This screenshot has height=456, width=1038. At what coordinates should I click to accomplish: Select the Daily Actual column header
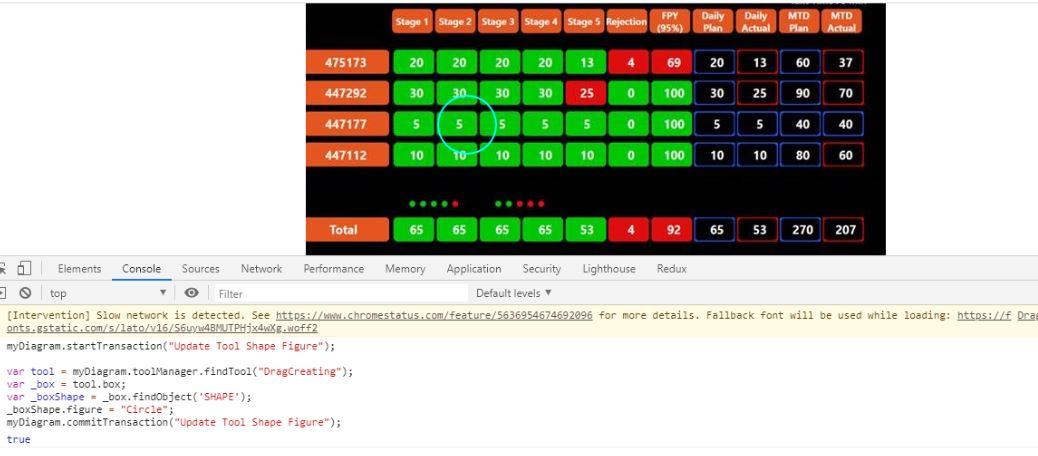[756, 22]
